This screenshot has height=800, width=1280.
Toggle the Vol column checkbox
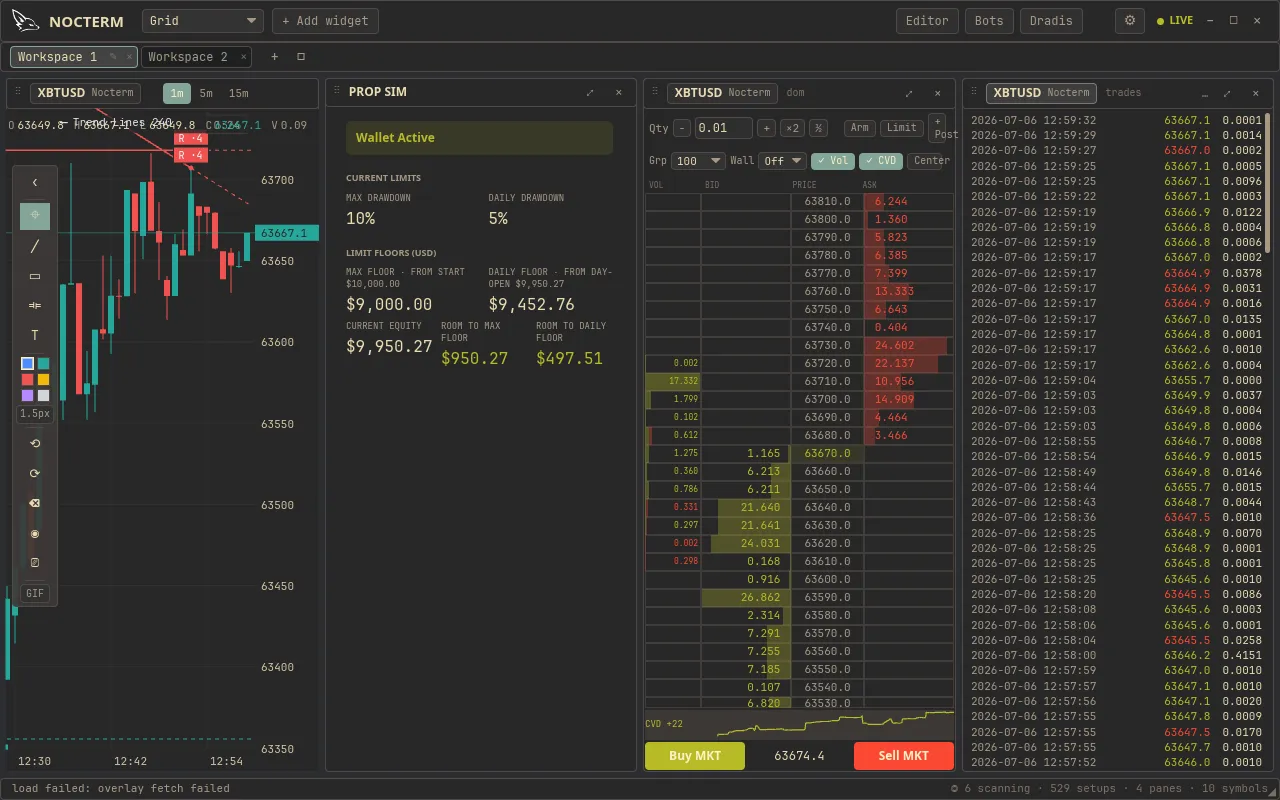pos(833,160)
